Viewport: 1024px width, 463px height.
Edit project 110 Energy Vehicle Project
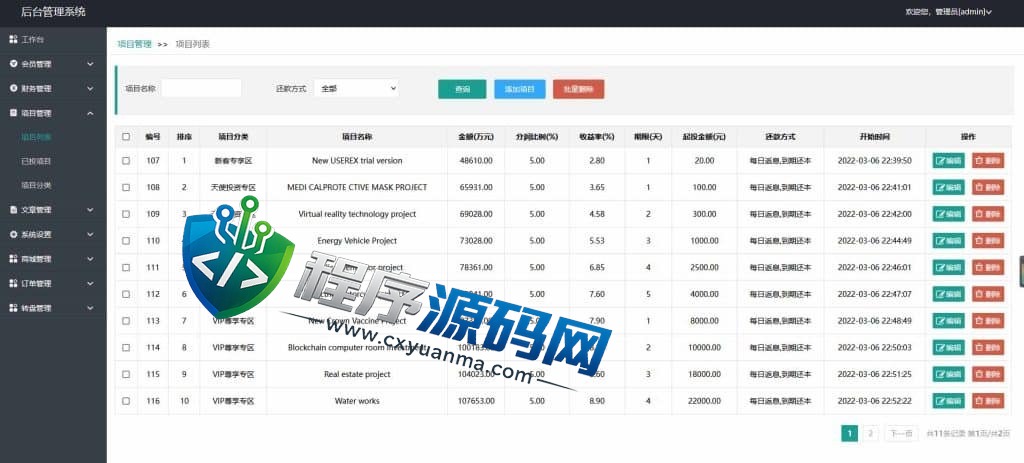click(x=948, y=241)
